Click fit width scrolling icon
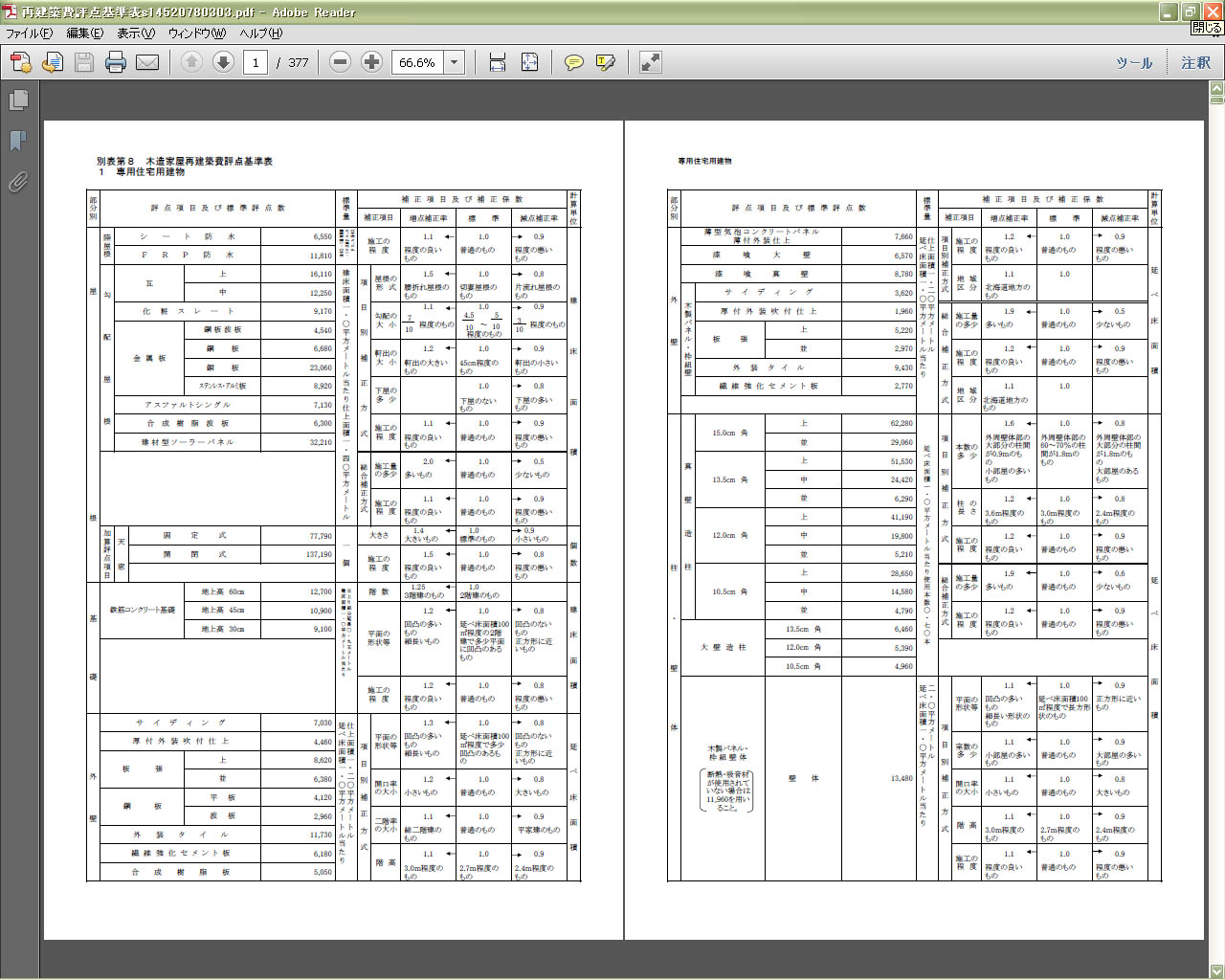The image size is (1225, 980). click(x=497, y=62)
